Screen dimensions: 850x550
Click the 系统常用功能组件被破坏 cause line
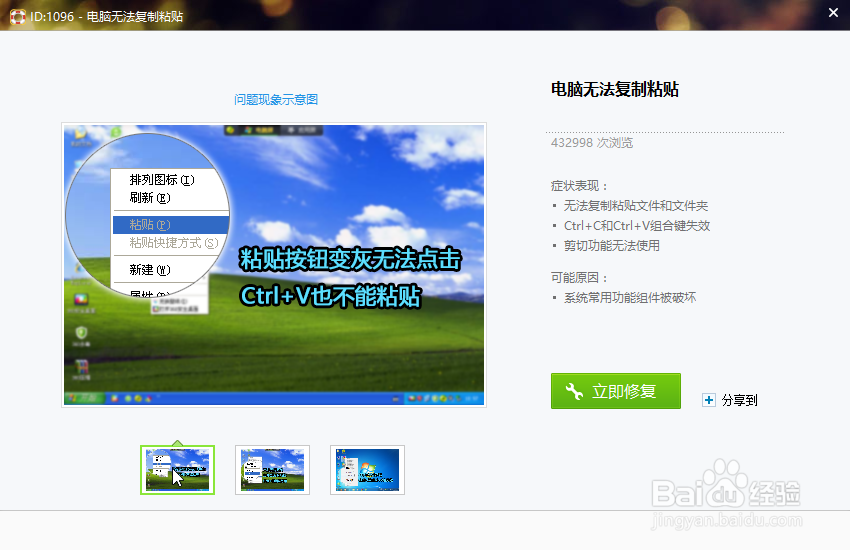point(630,298)
